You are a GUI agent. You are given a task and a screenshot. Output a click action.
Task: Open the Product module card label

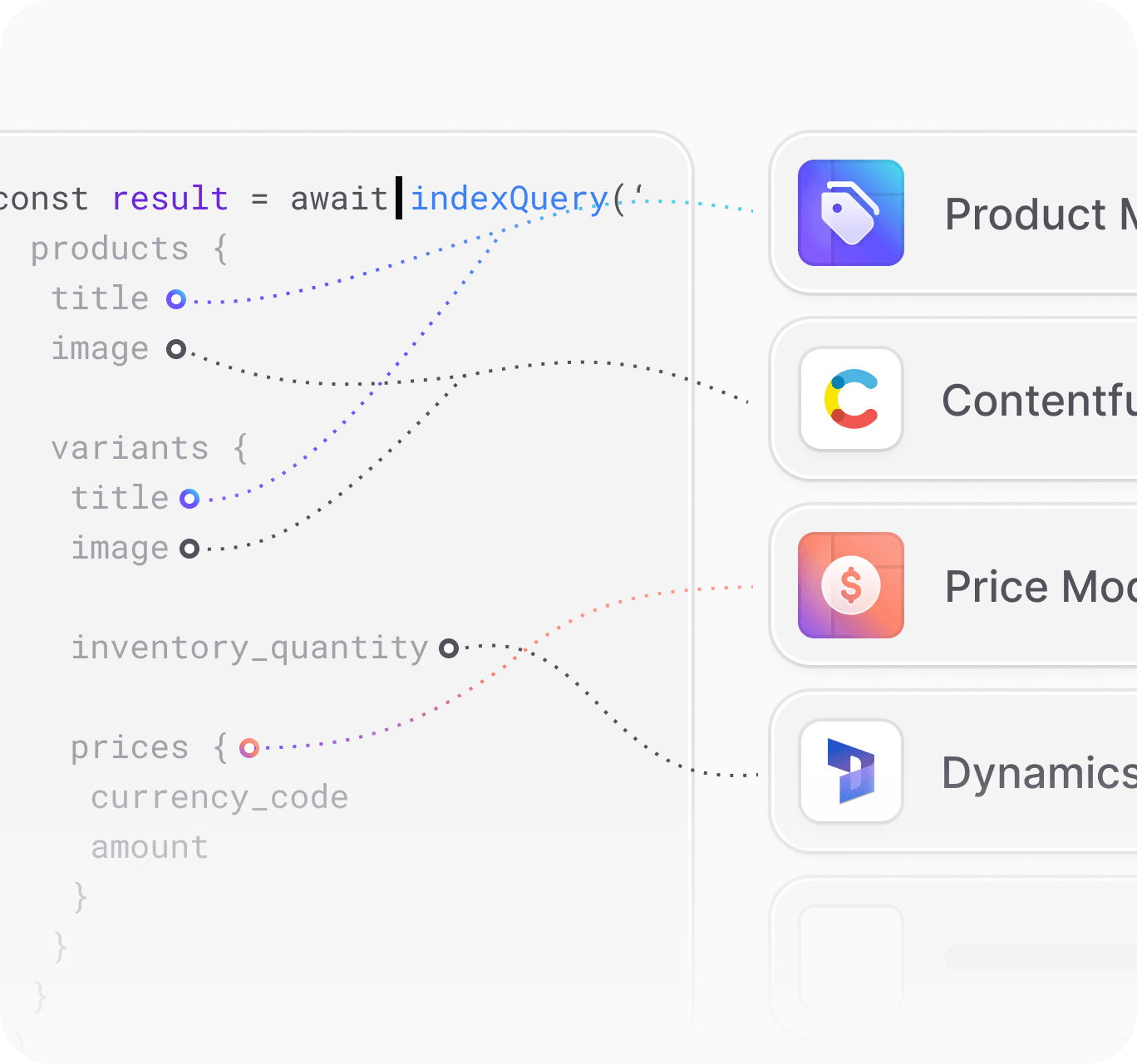(x=1041, y=214)
